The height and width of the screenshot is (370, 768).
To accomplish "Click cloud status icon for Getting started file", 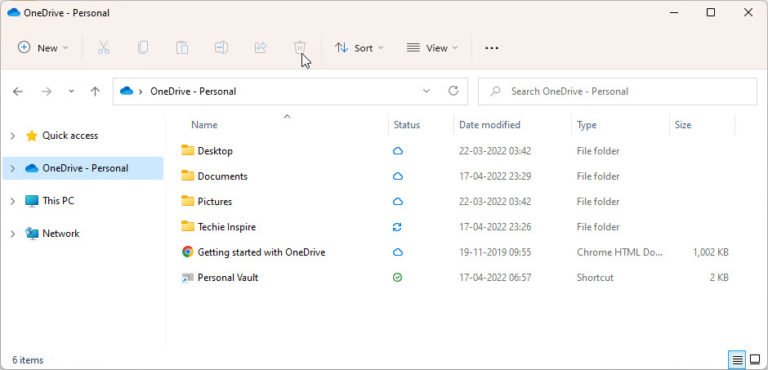I will point(398,252).
